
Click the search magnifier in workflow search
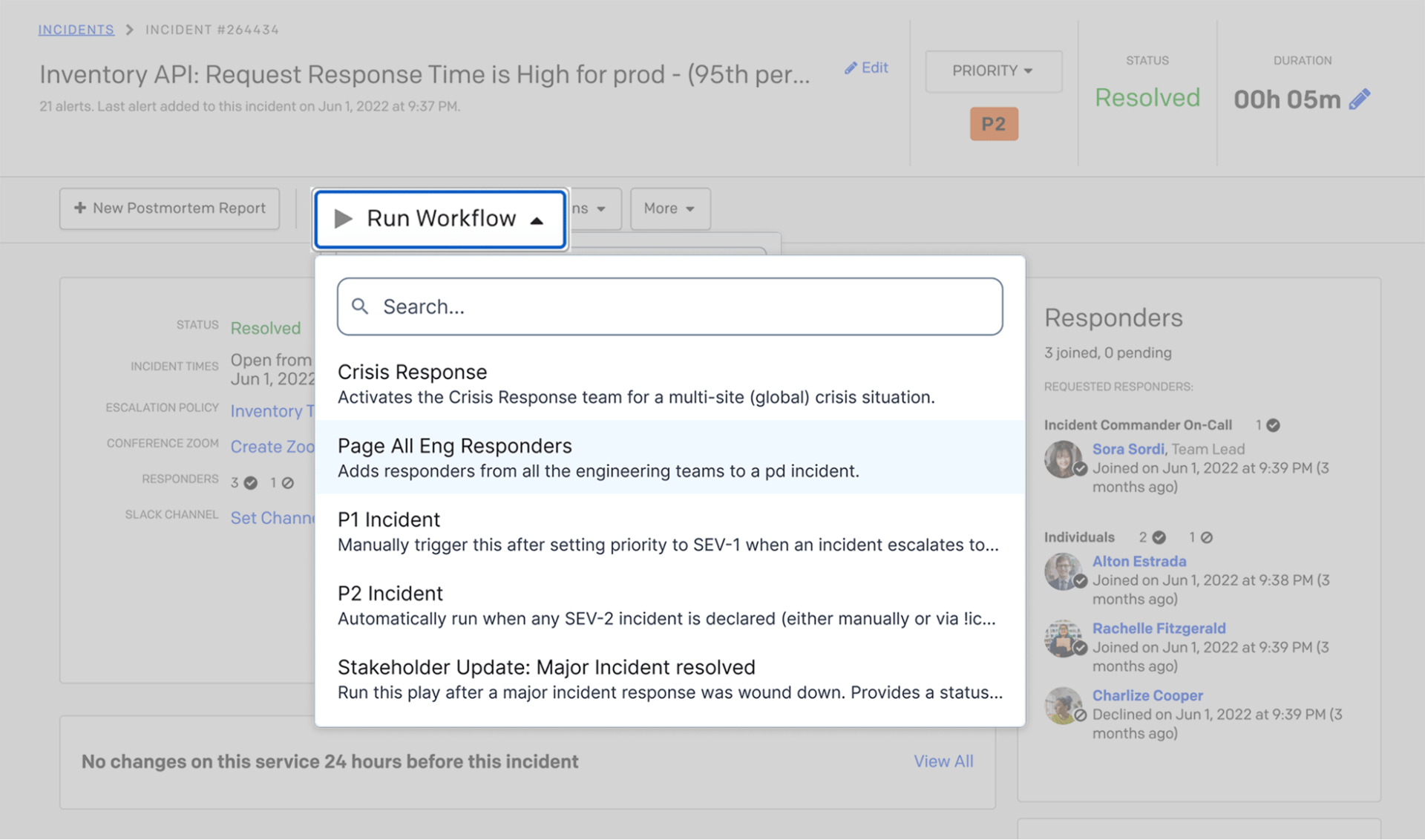click(361, 306)
